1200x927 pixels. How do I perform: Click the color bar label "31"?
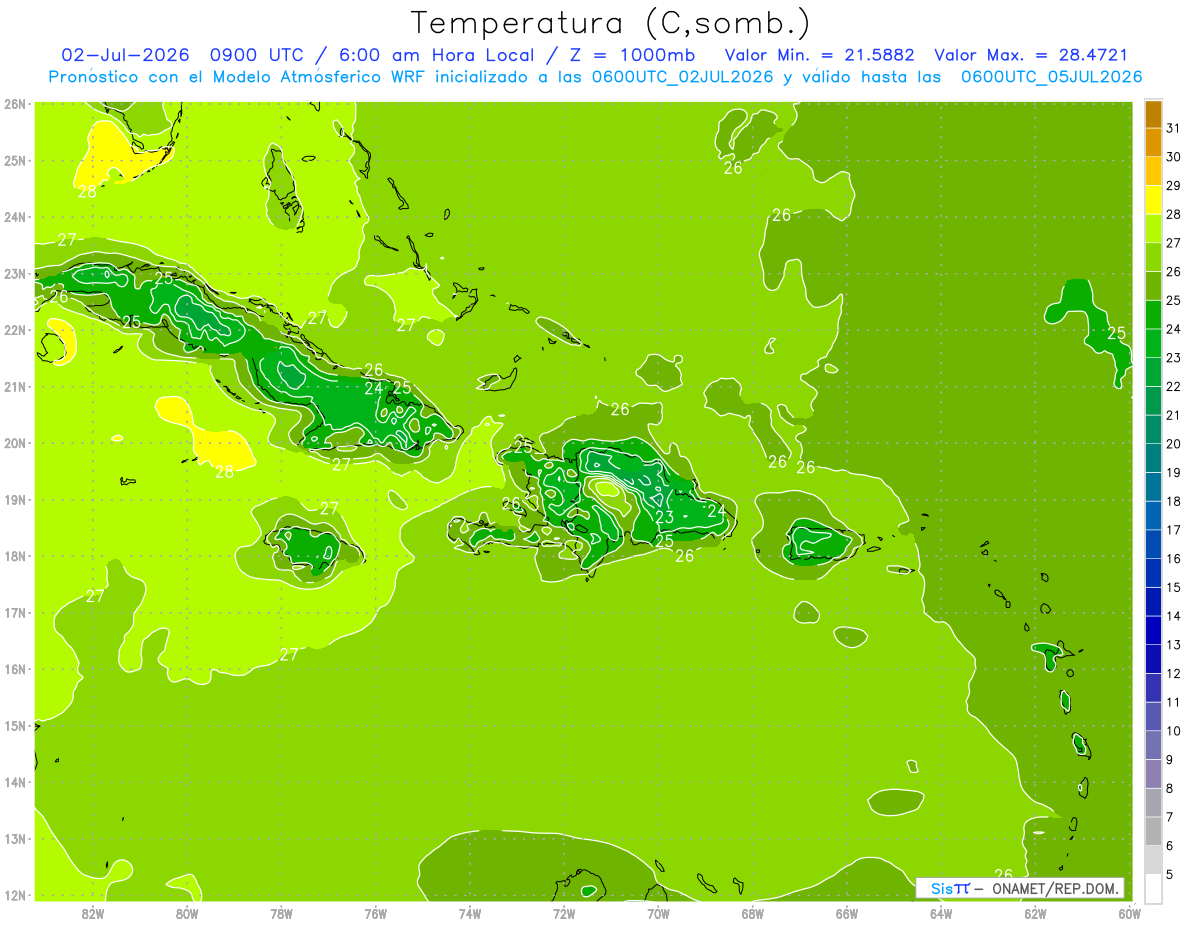pyautogui.click(x=1173, y=128)
